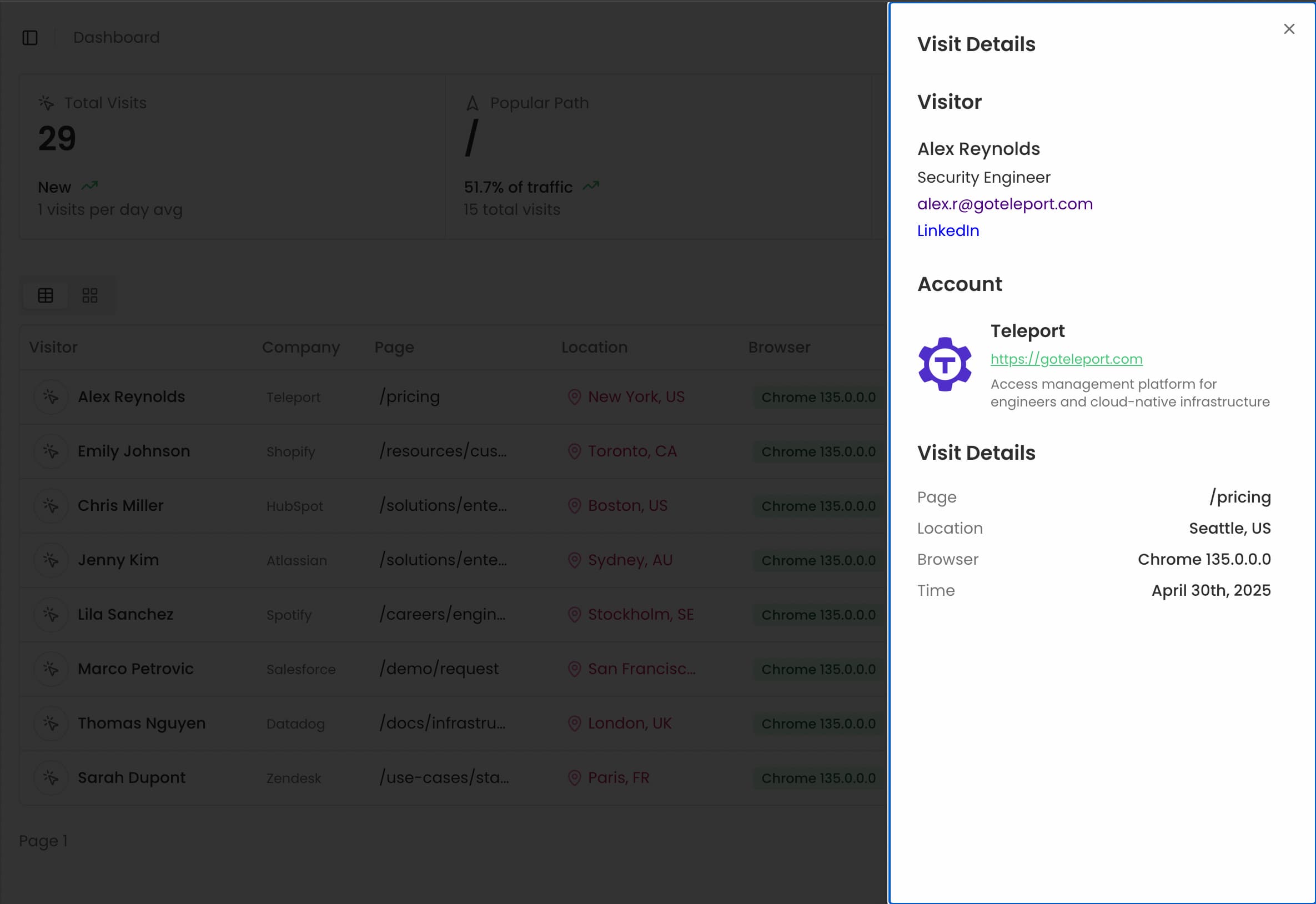Click Marco Petrovic row avatar icon

click(51, 669)
